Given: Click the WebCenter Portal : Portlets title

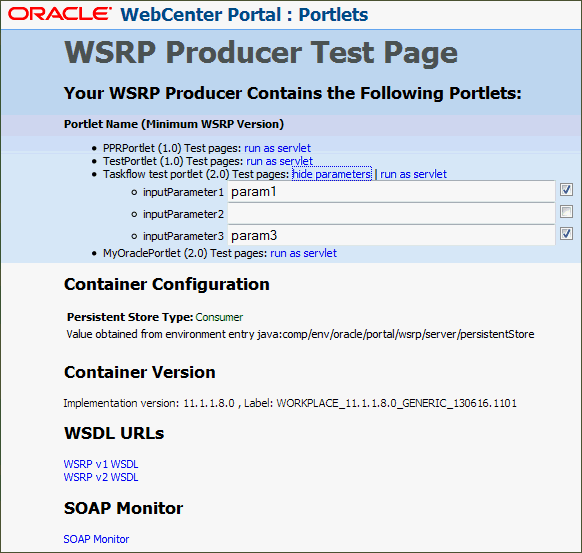Looking at the screenshot, I should click(244, 15).
